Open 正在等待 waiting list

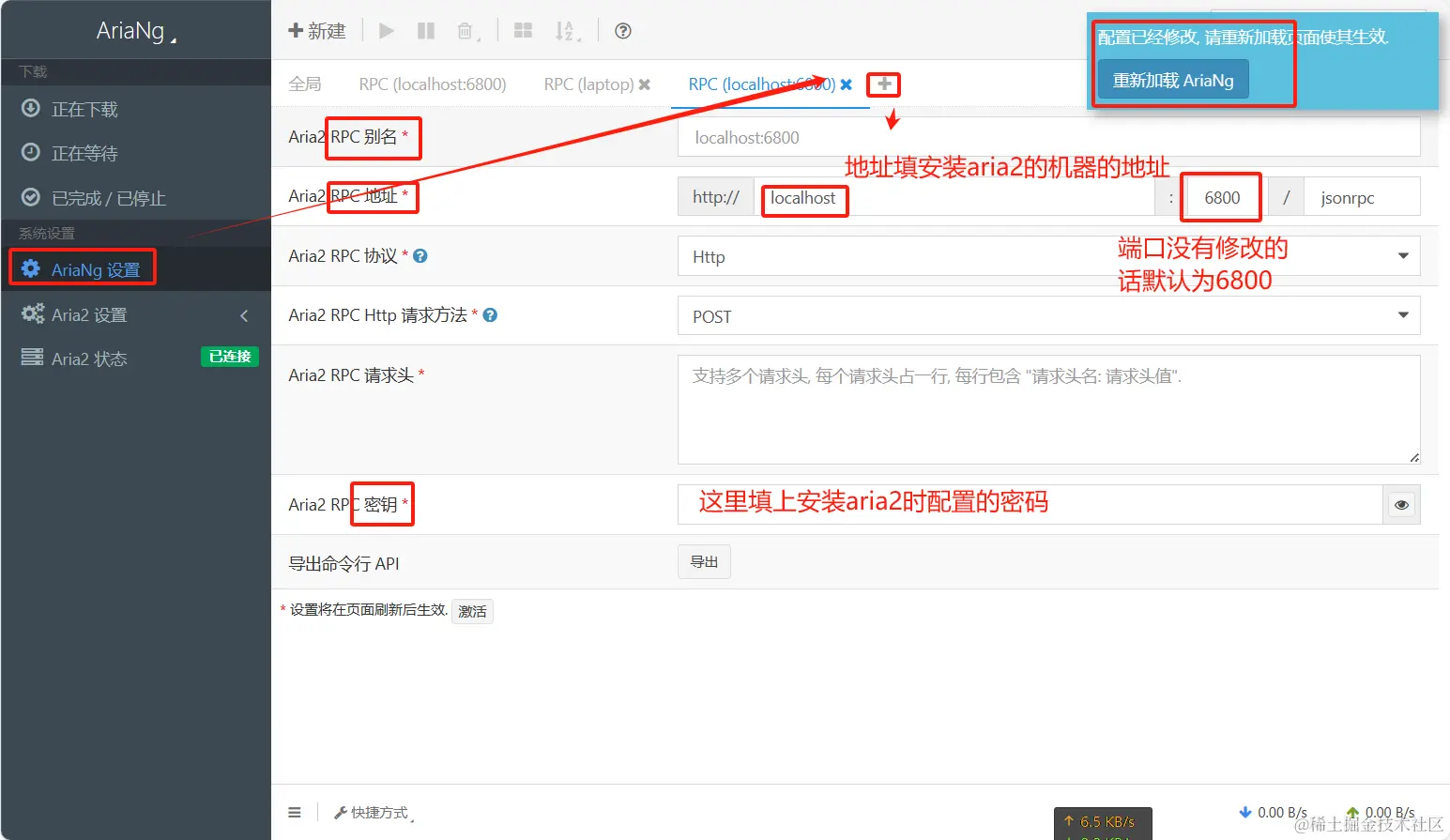tap(136, 153)
